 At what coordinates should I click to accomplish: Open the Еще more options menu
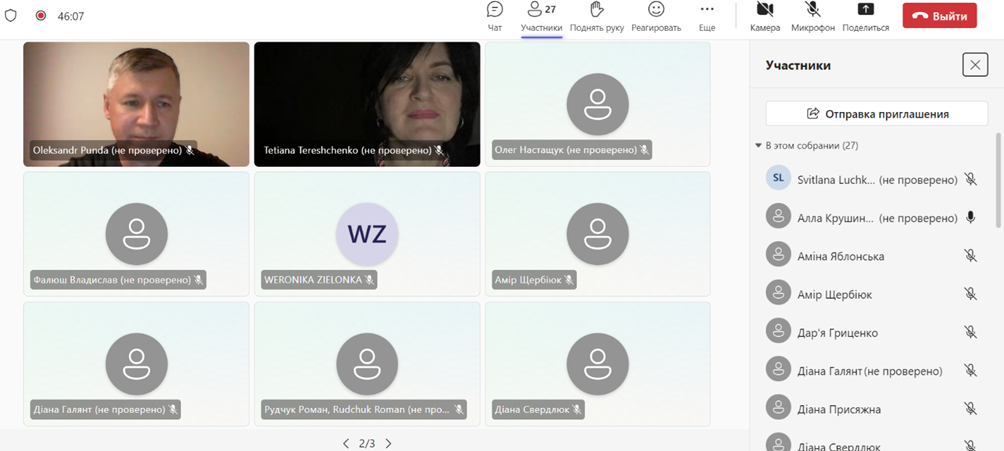click(707, 17)
